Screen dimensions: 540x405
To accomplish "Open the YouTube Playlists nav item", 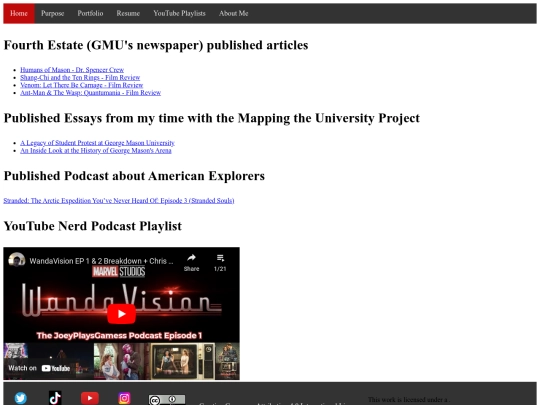I will pos(179,13).
